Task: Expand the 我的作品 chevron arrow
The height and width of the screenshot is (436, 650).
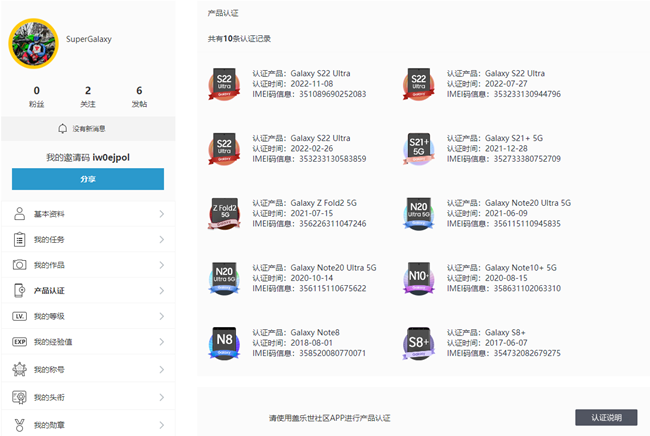Action: coord(161,265)
